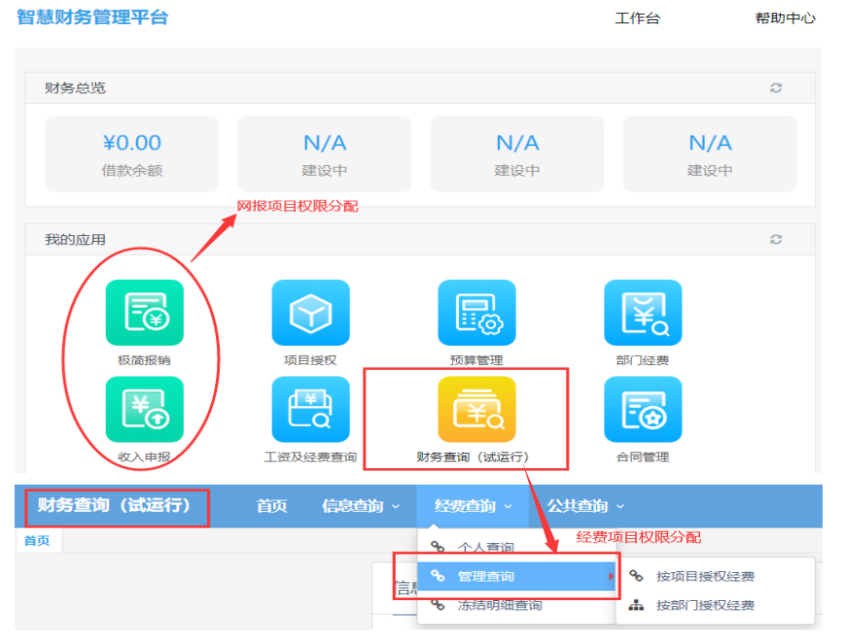Open 帮助中心 link

pos(785,18)
